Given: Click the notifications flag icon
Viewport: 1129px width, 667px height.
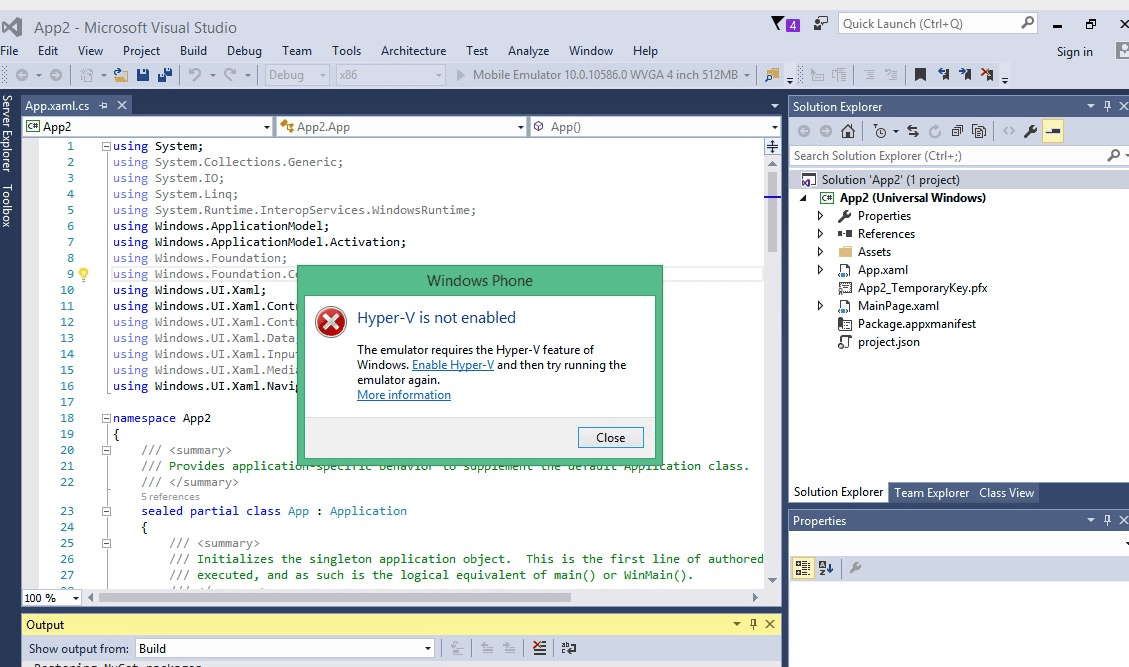Looking at the screenshot, I should [779, 24].
